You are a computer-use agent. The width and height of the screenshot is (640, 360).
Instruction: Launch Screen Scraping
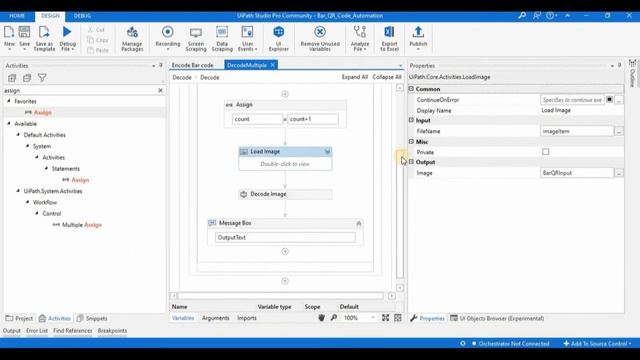click(196, 38)
